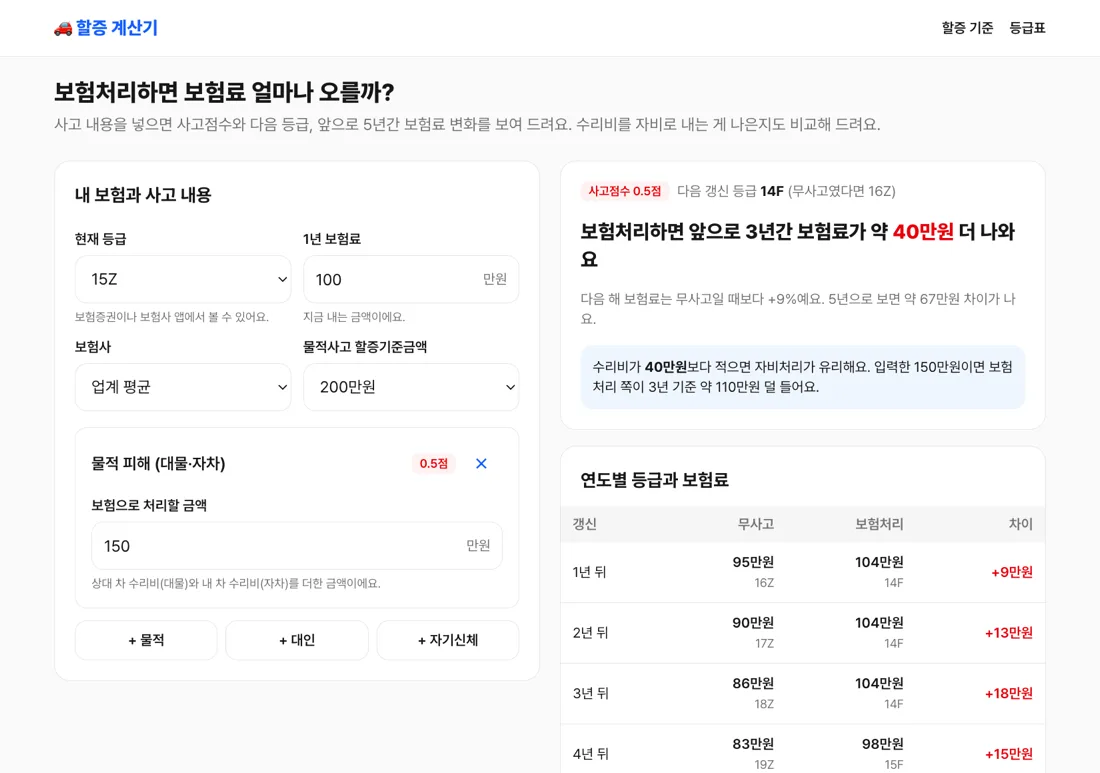Open the 보험사 dropdown showing 업계 평균
This screenshot has height=773, width=1100.
[x=183, y=386]
